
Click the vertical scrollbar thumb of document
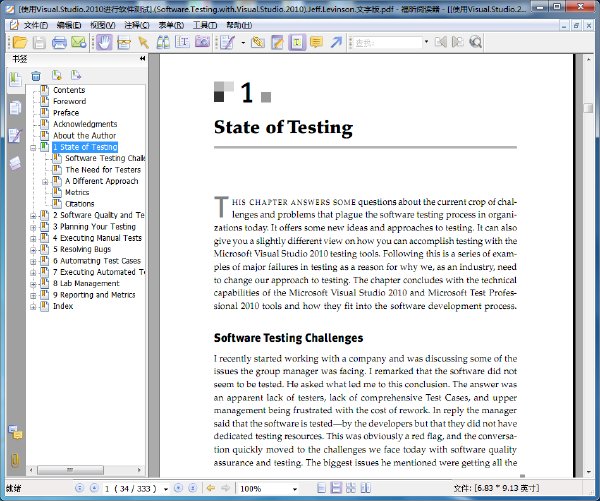coord(588,108)
